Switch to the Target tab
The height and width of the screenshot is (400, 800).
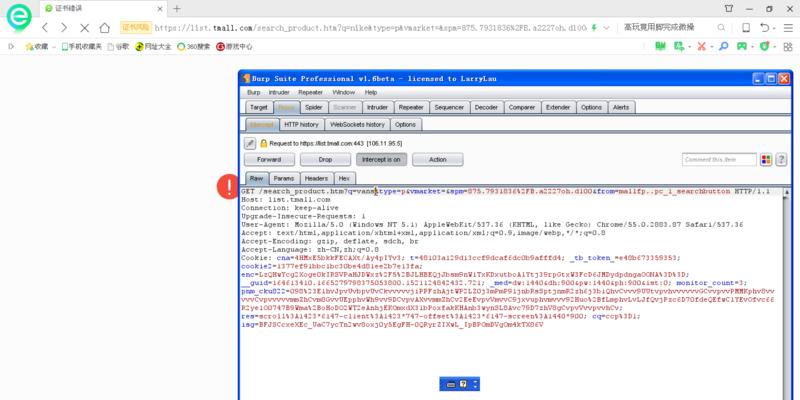pos(259,107)
